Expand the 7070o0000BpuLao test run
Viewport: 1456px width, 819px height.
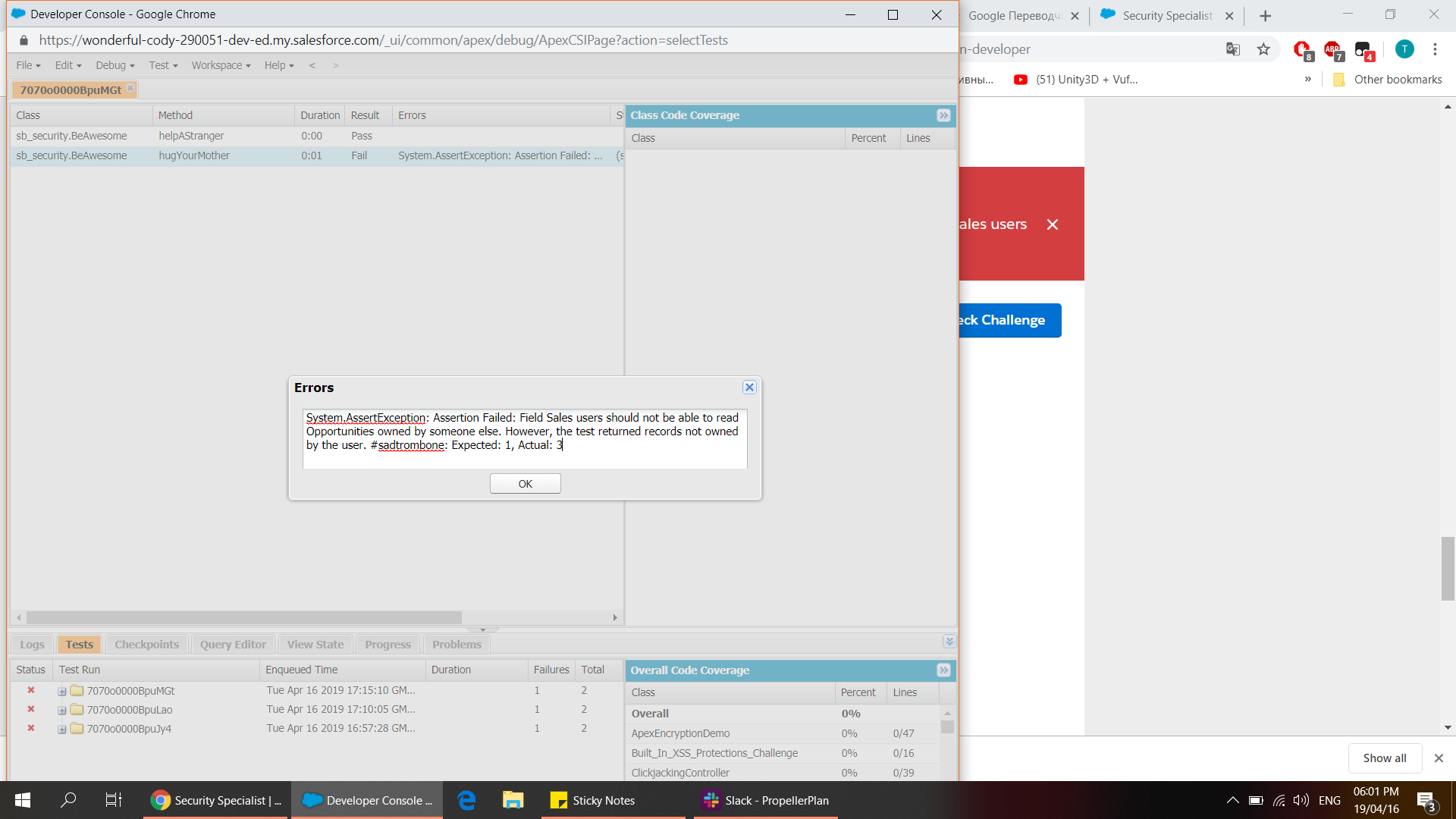[62, 711]
